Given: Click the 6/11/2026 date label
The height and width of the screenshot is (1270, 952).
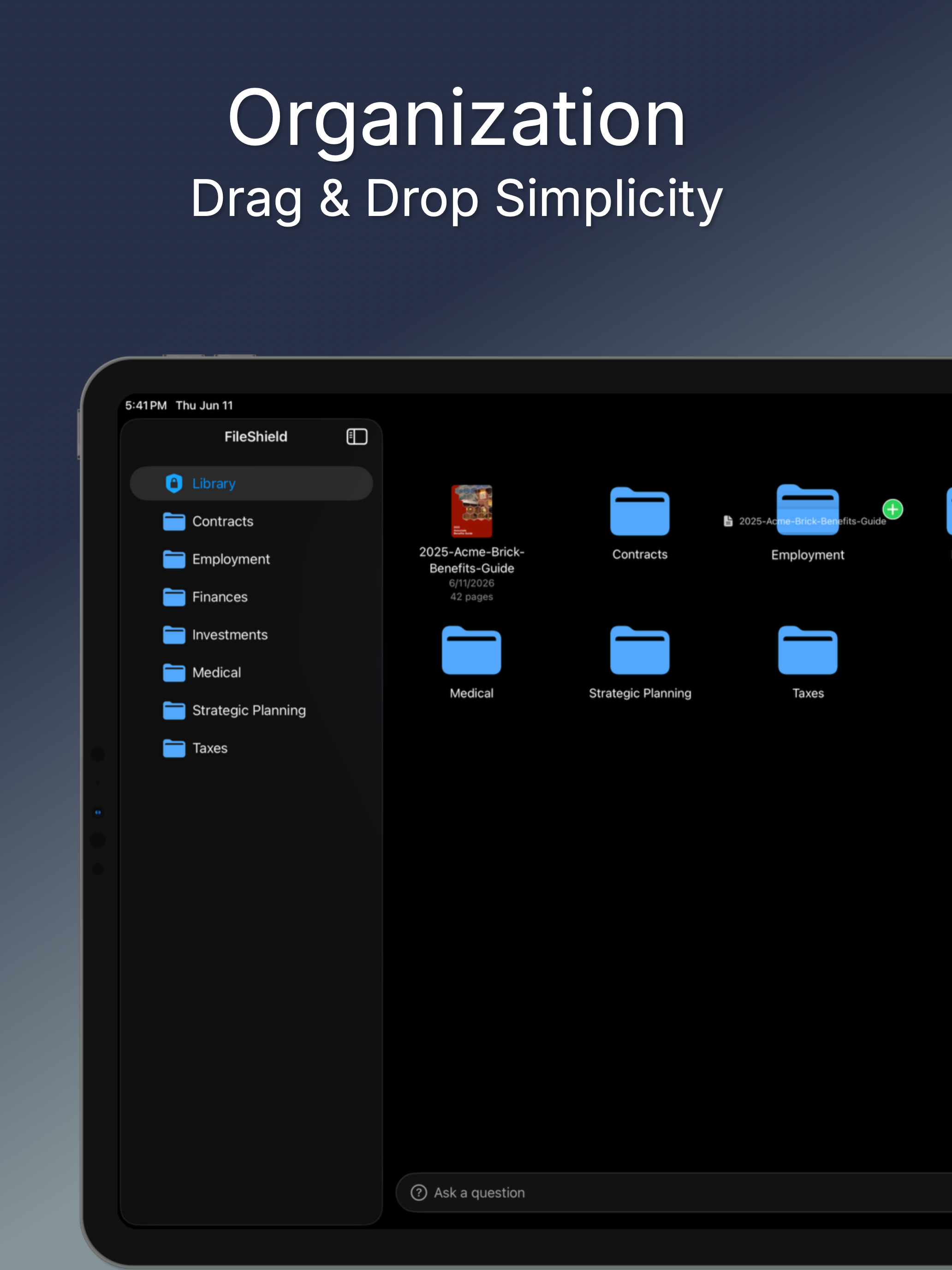Looking at the screenshot, I should (x=472, y=583).
